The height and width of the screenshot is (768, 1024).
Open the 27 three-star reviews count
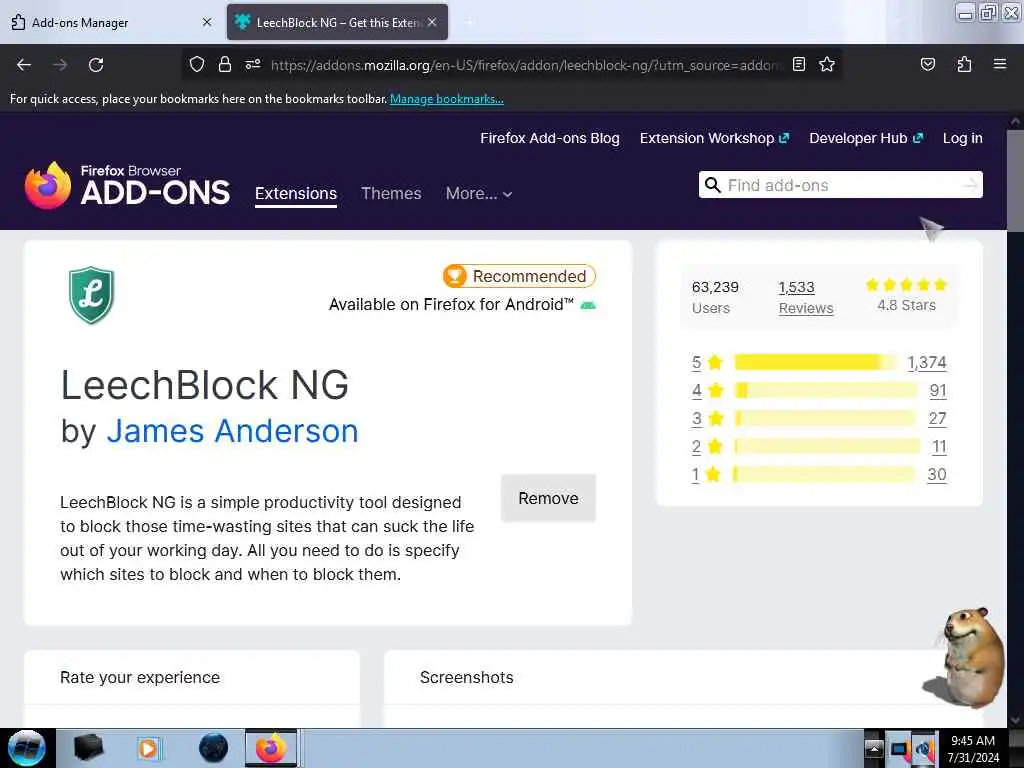[937, 419]
